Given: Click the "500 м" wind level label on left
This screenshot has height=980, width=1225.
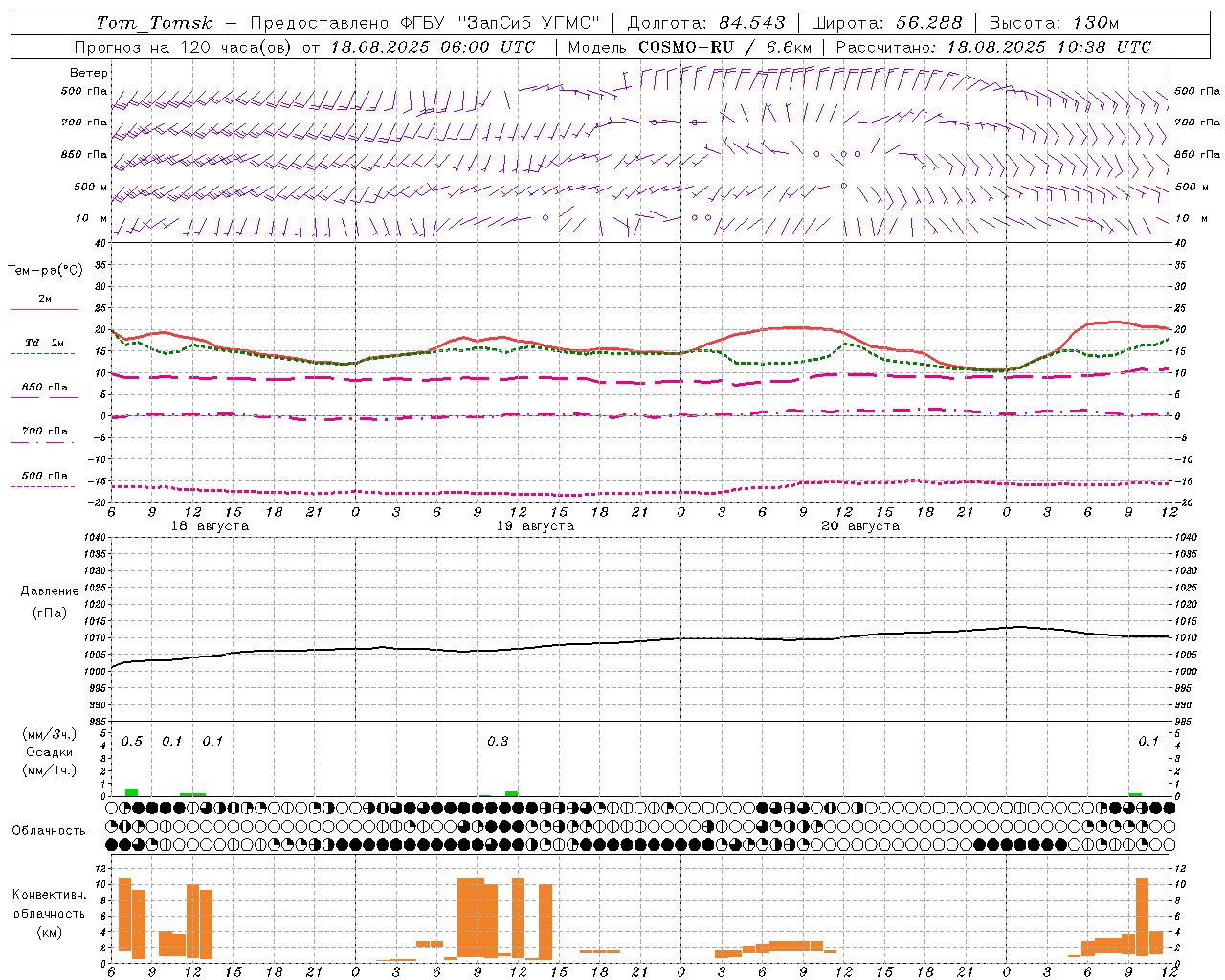Looking at the screenshot, I should coord(91,187).
